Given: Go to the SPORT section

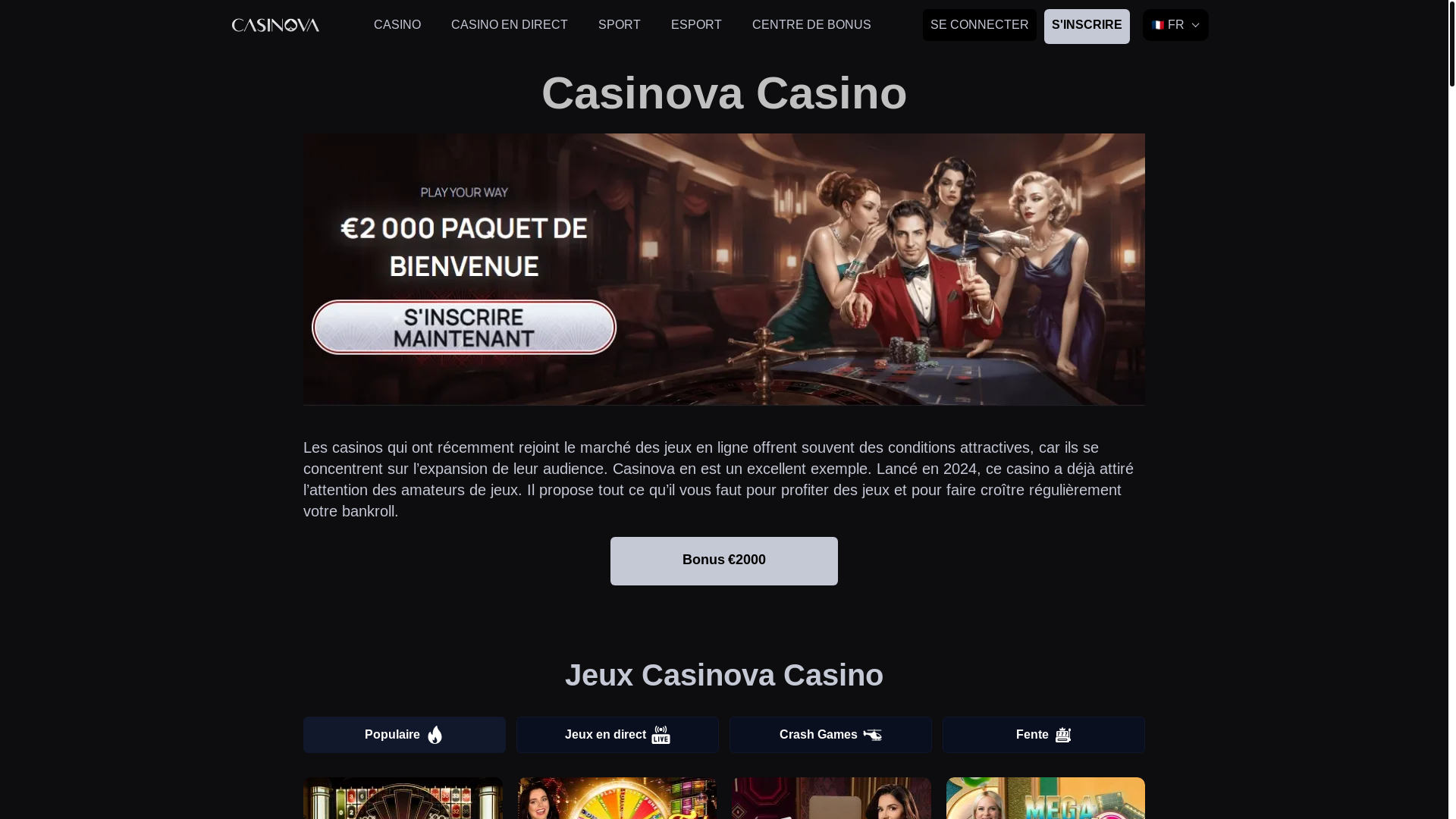Looking at the screenshot, I should 620,25.
